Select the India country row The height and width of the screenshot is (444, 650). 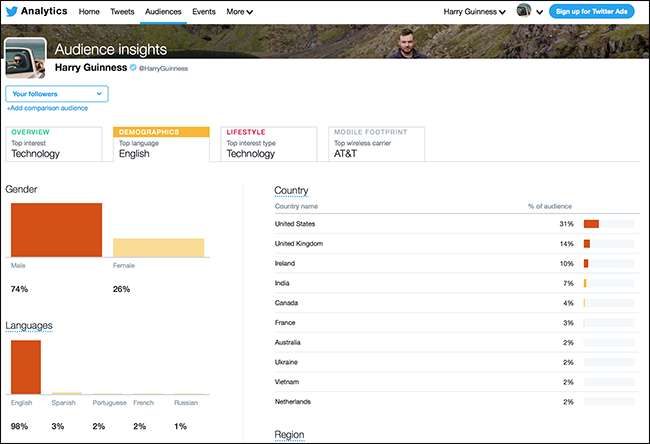(456, 283)
